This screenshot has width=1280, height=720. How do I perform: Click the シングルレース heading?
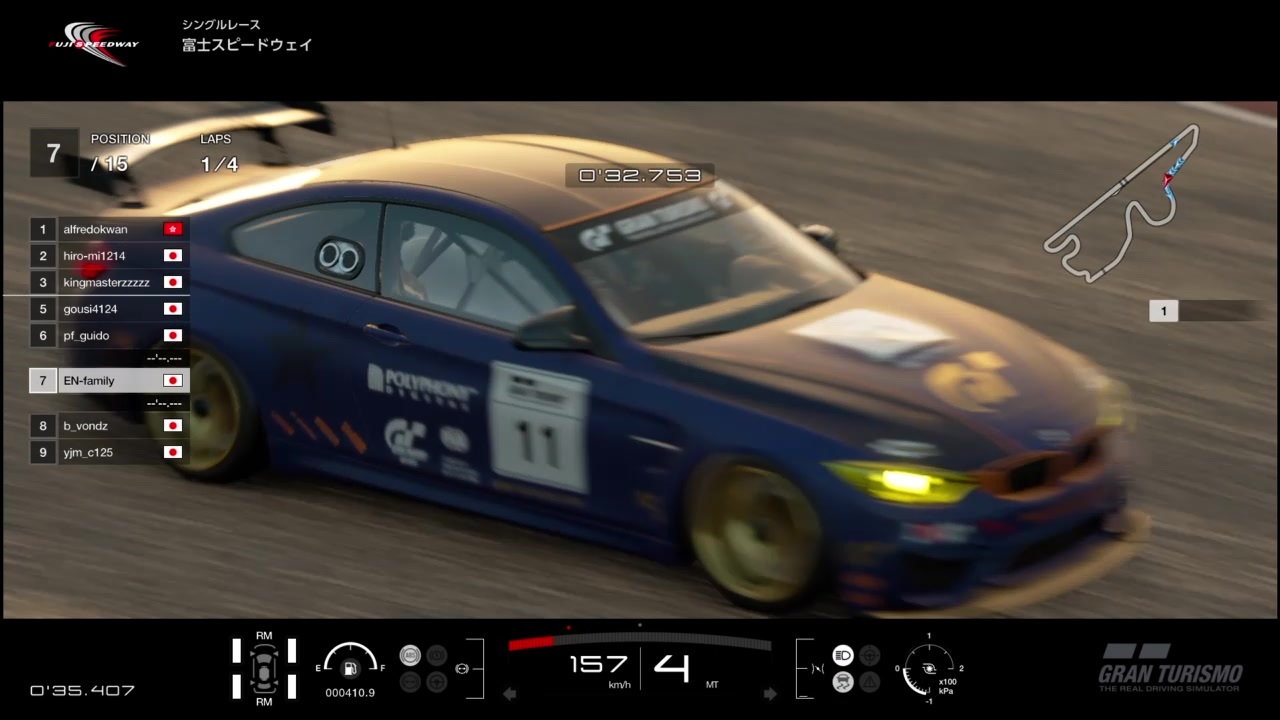coord(221,24)
